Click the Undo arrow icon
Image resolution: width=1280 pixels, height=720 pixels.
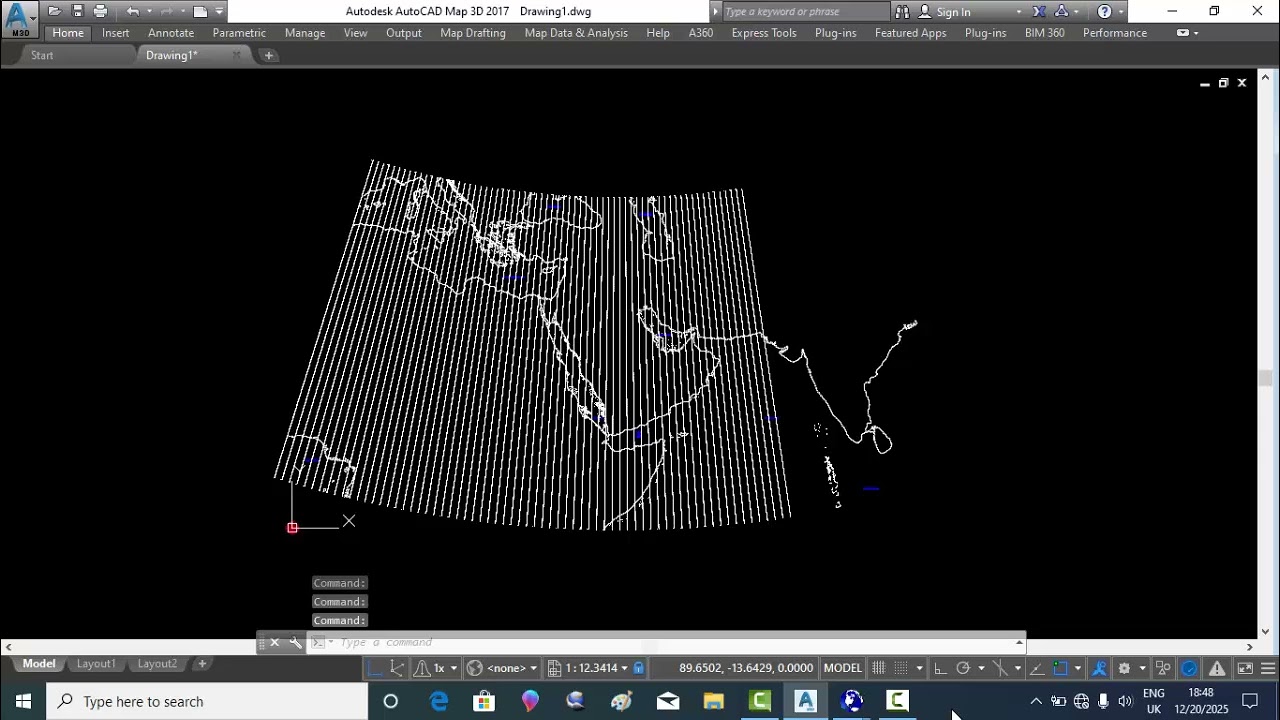tap(132, 11)
